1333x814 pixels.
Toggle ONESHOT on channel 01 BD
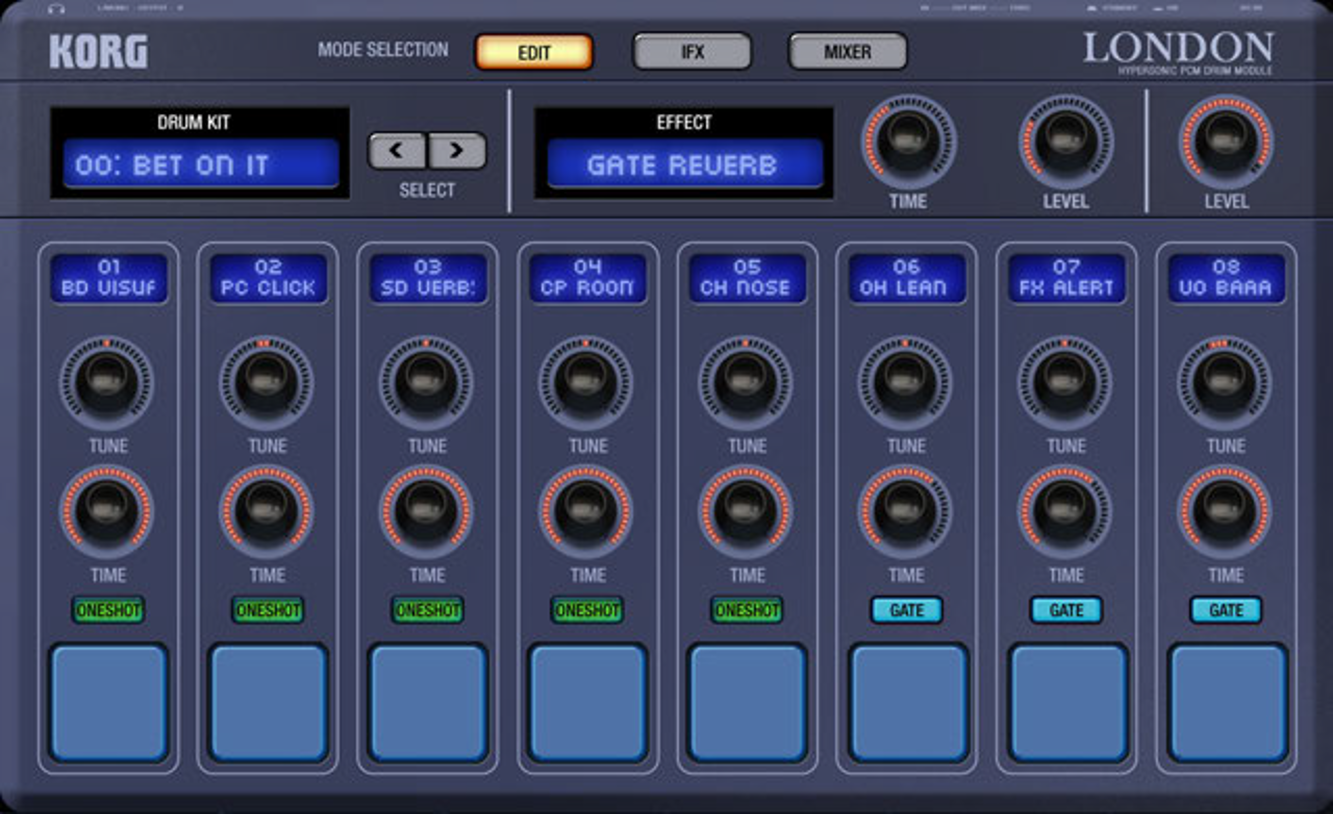[x=108, y=610]
